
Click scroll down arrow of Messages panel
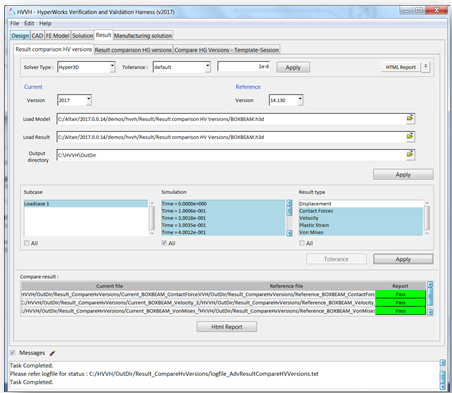click(443, 387)
